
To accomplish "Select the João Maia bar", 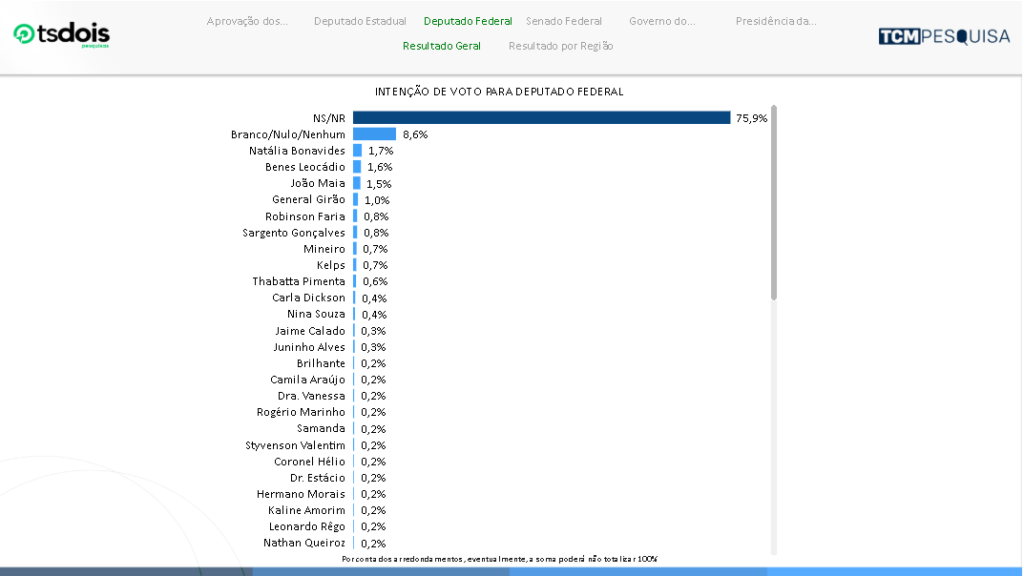I will tap(357, 183).
